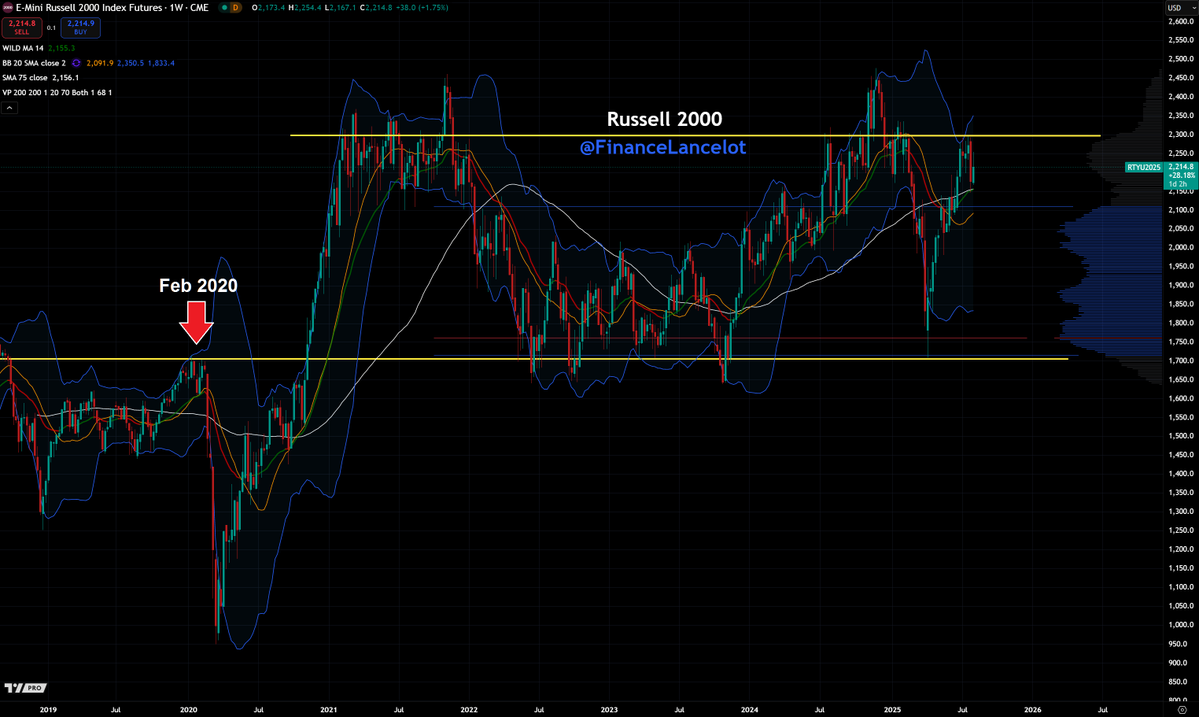Click the 1,000.0 price axis label

pos(1181,625)
